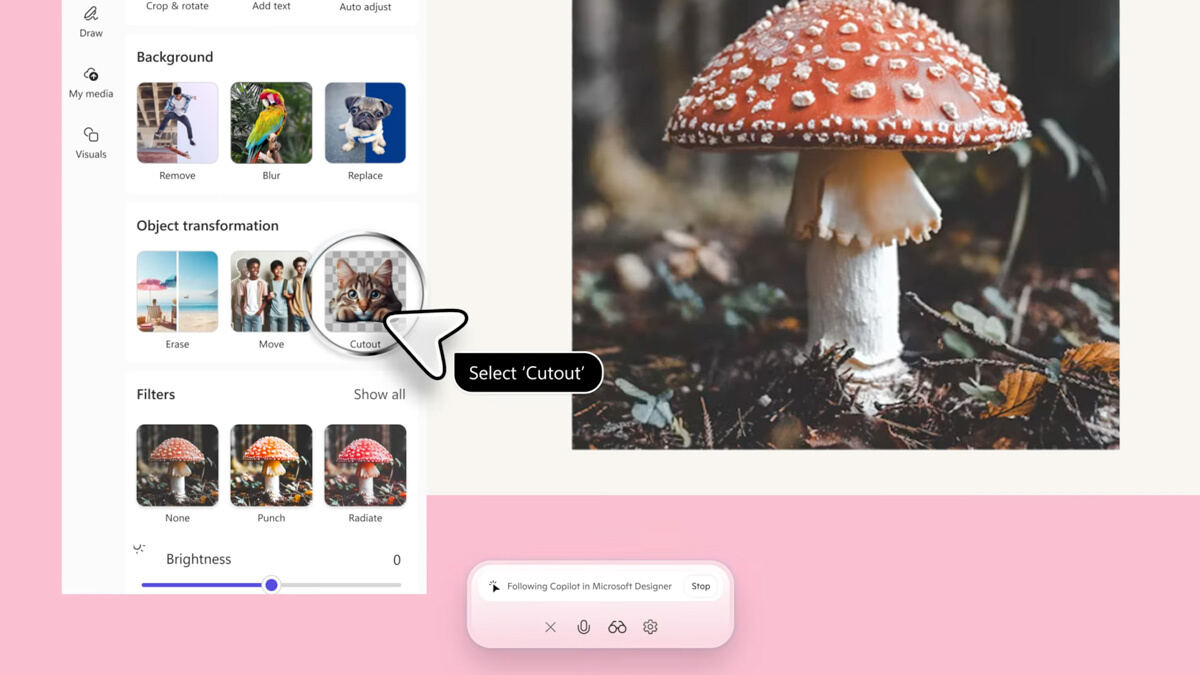Close the Copilot bar with X icon
This screenshot has height=675, width=1200.
point(550,627)
